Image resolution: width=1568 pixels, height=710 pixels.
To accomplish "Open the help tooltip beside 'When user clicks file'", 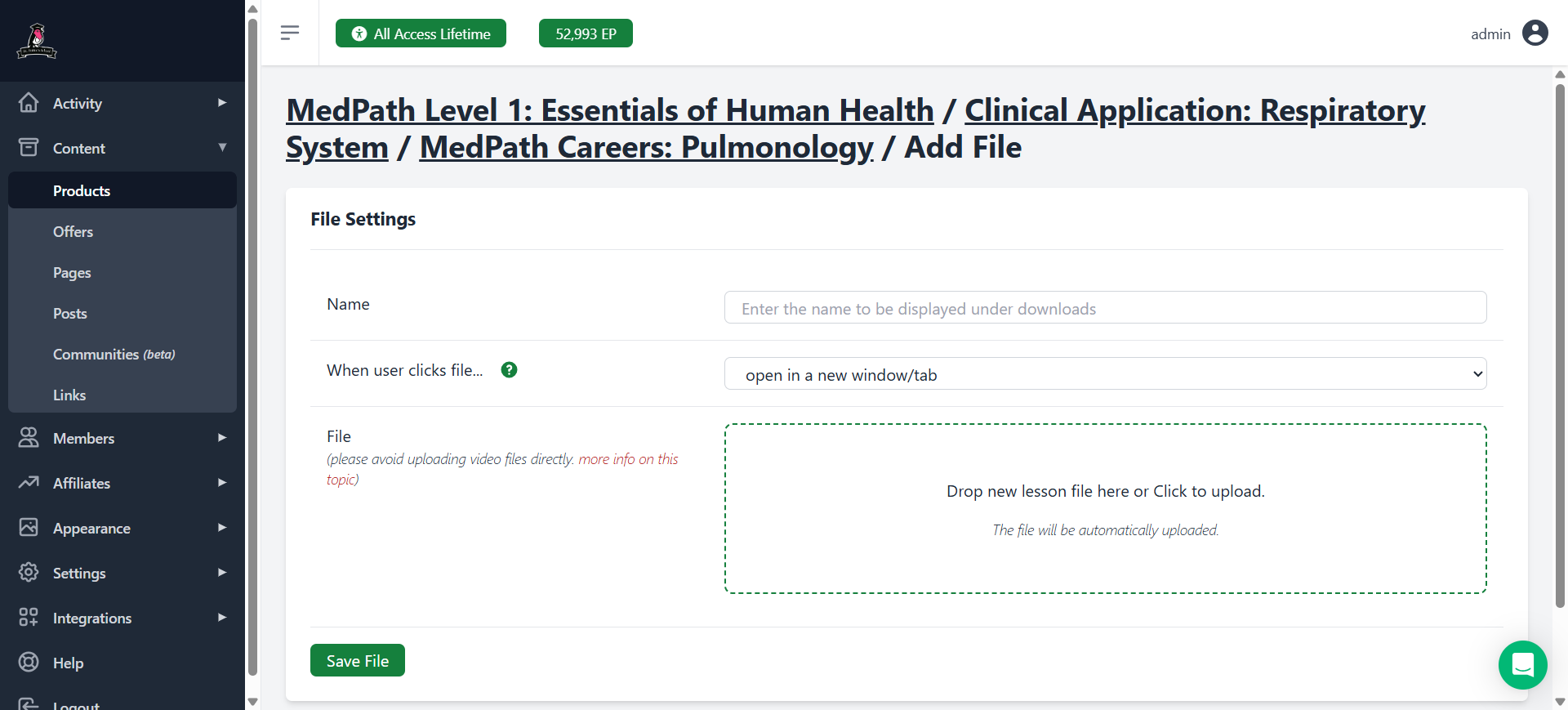I will pyautogui.click(x=509, y=370).
